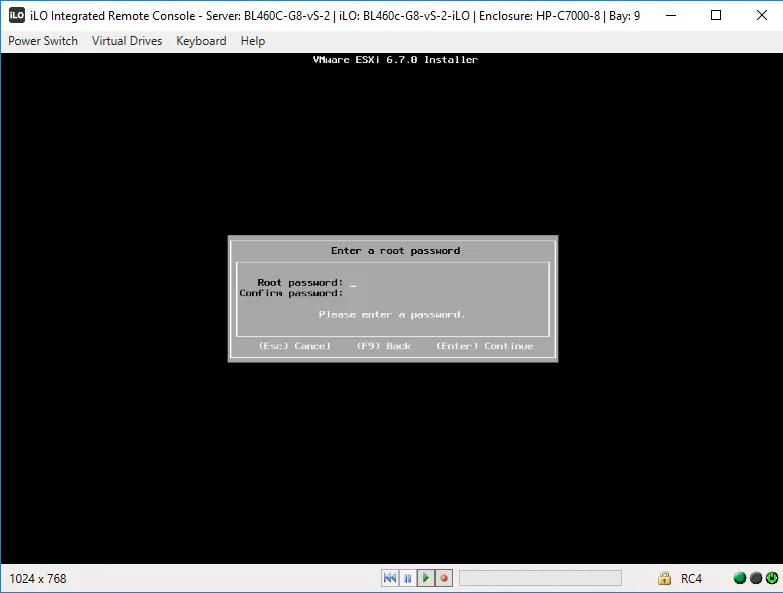Click the VMware ESXi 6.7.0 Installer heading

[x=395, y=59]
